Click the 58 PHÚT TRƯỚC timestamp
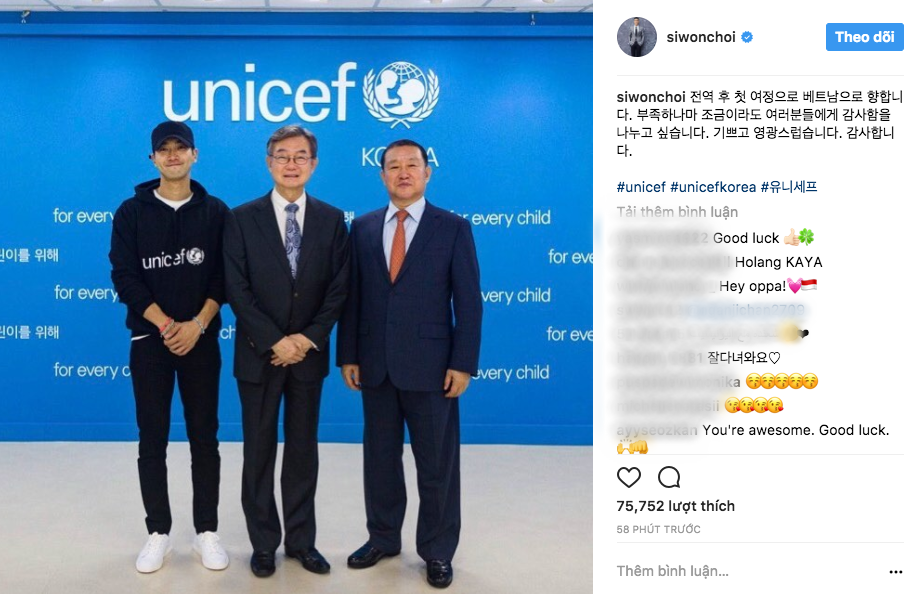This screenshot has height=594, width=917. click(659, 529)
